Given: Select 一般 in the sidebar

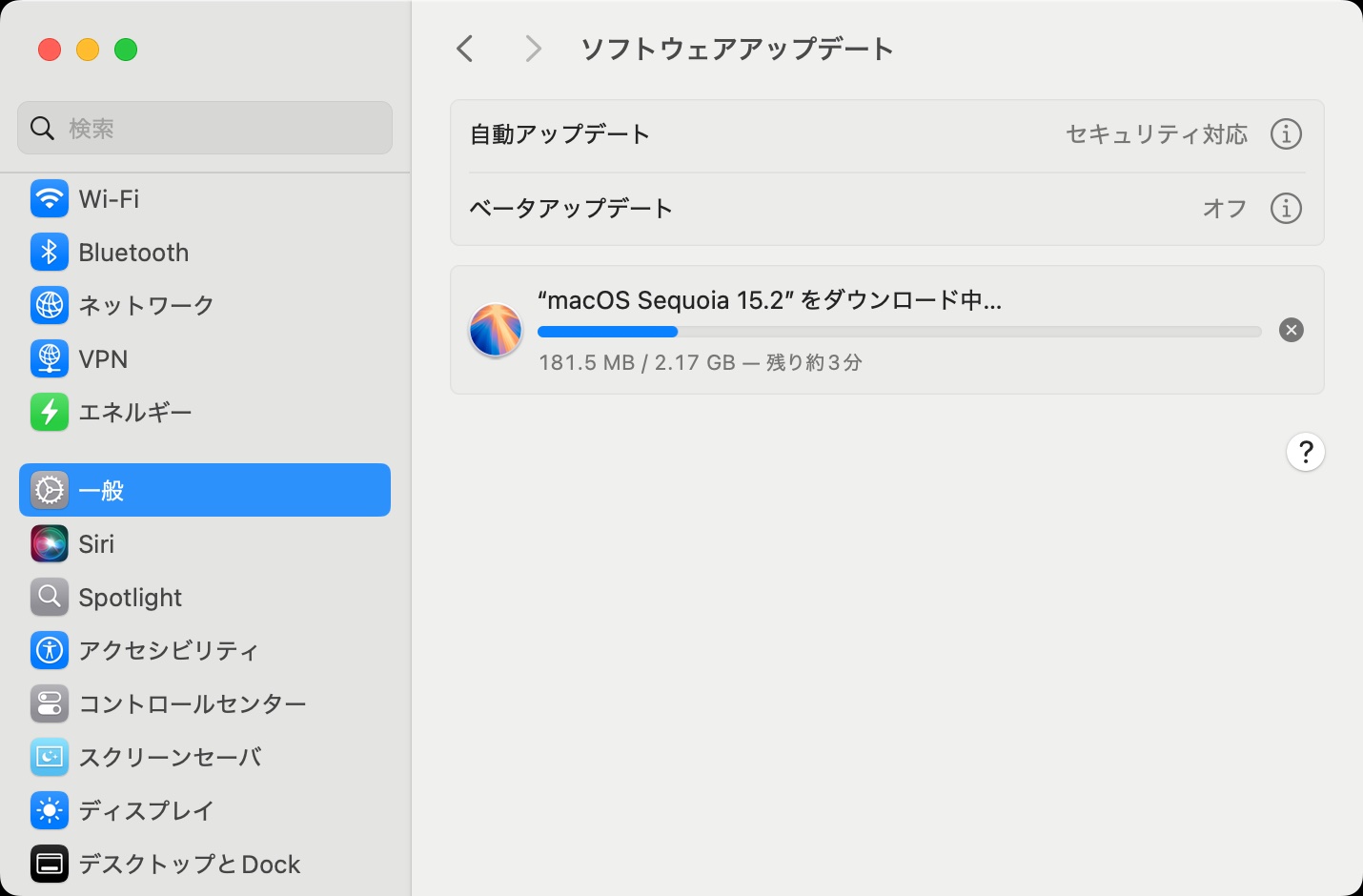Looking at the screenshot, I should (205, 490).
